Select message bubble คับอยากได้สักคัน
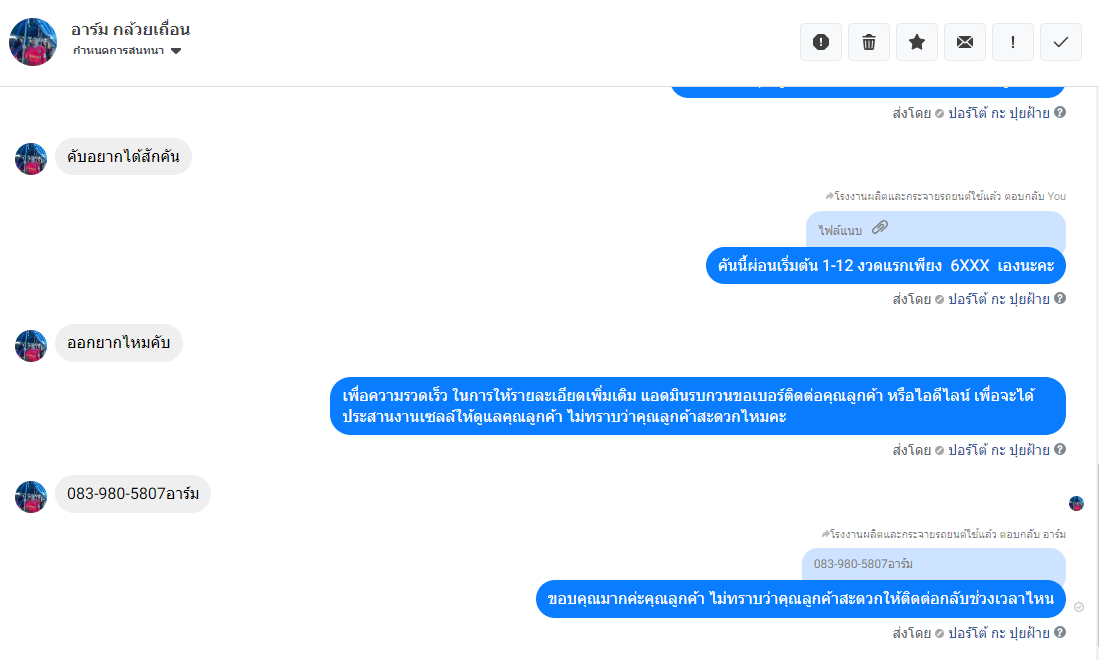1099x660 pixels. pos(123,156)
